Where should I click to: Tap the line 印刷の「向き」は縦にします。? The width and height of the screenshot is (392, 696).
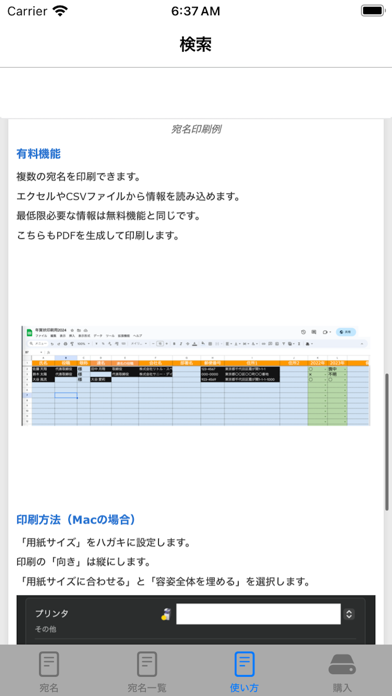83,562
